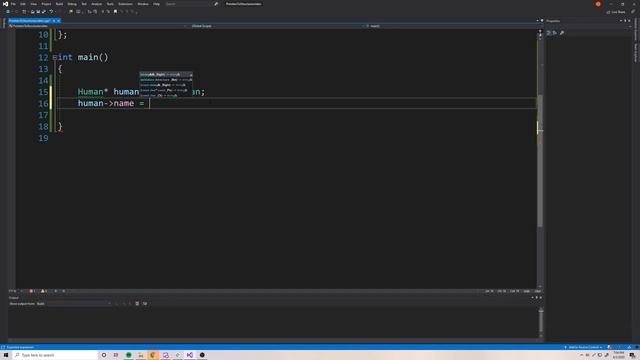The image size is (640, 360).
Task: Click the Save toolbar icon
Action: pyautogui.click(x=38, y=12)
